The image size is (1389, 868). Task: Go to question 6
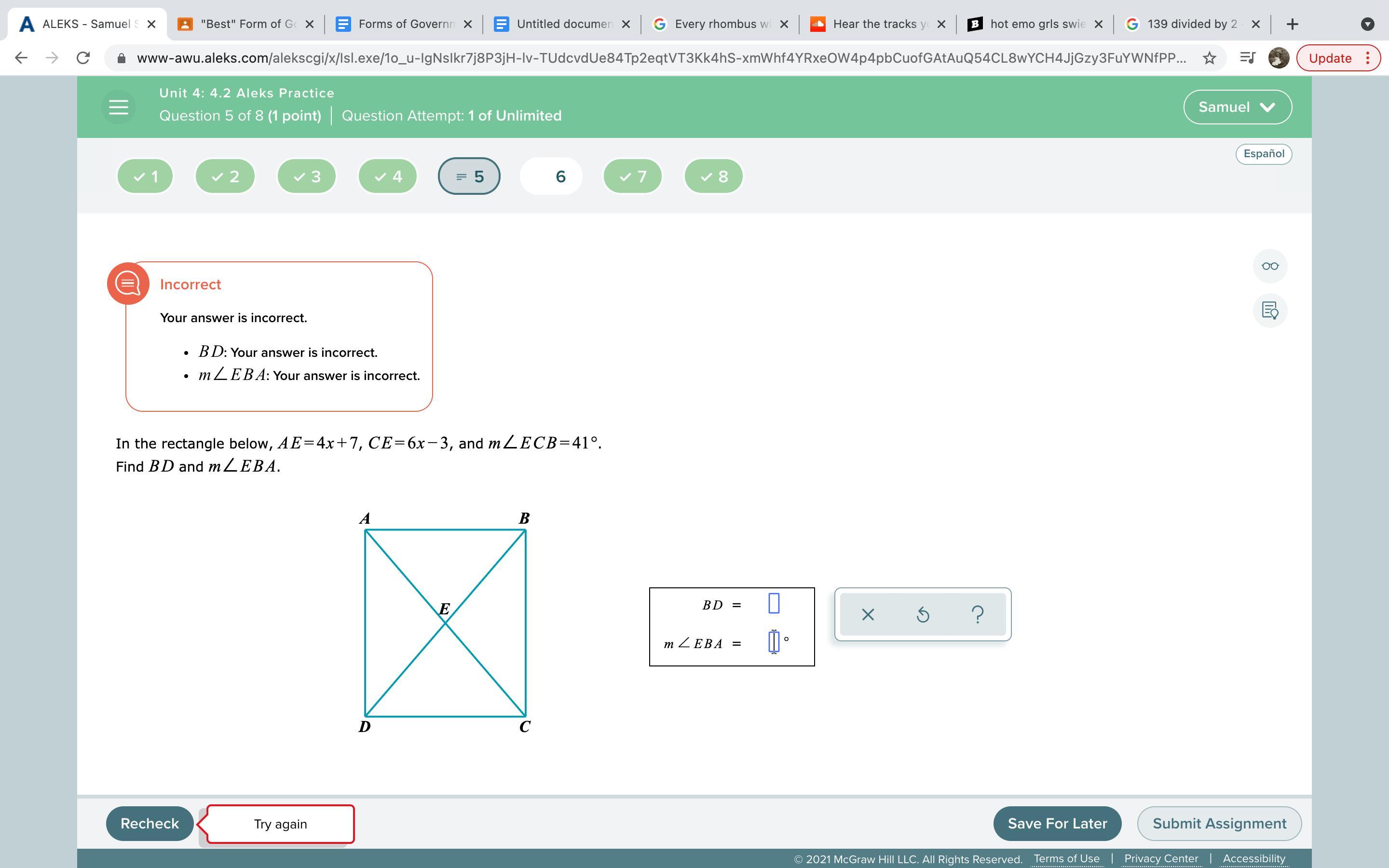coord(551,176)
